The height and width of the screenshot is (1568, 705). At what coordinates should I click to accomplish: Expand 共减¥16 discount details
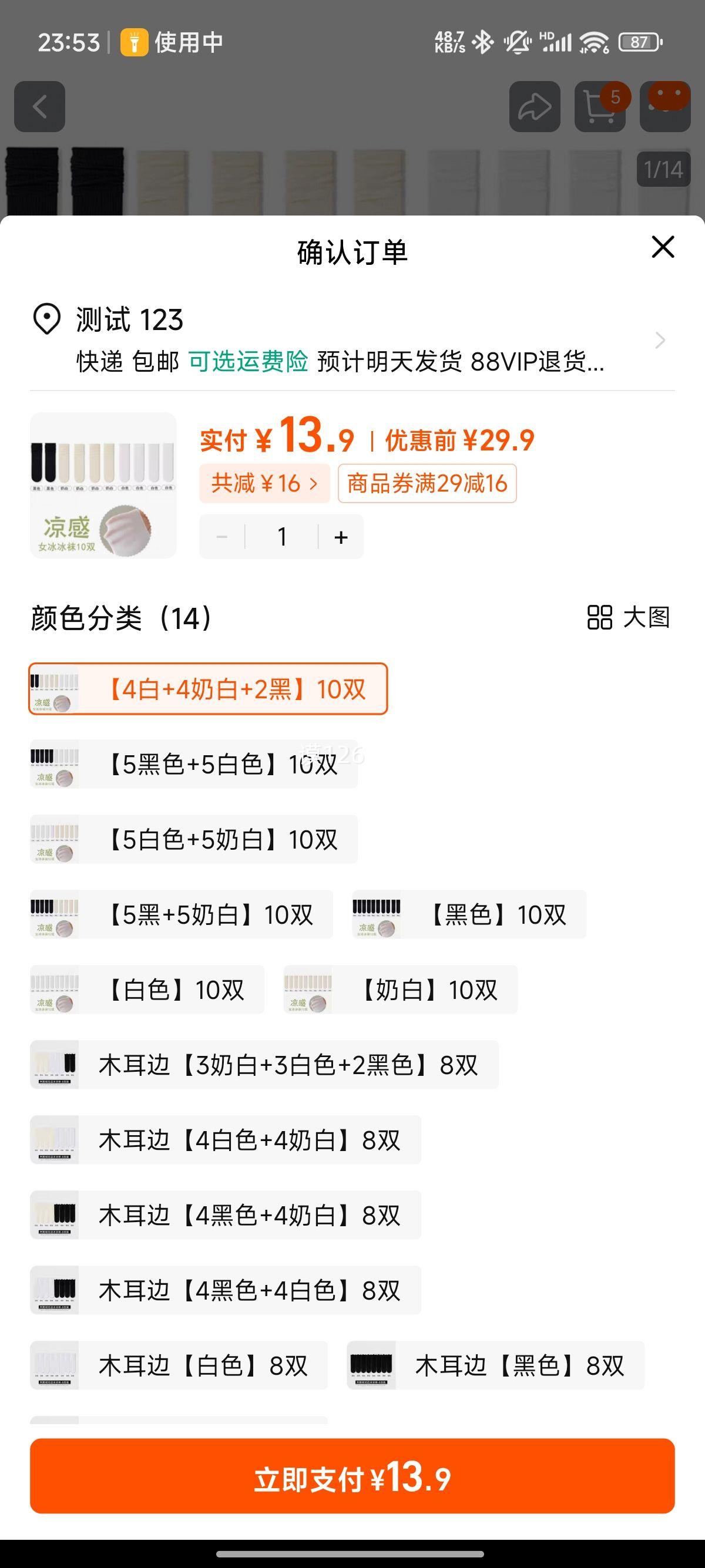(264, 483)
